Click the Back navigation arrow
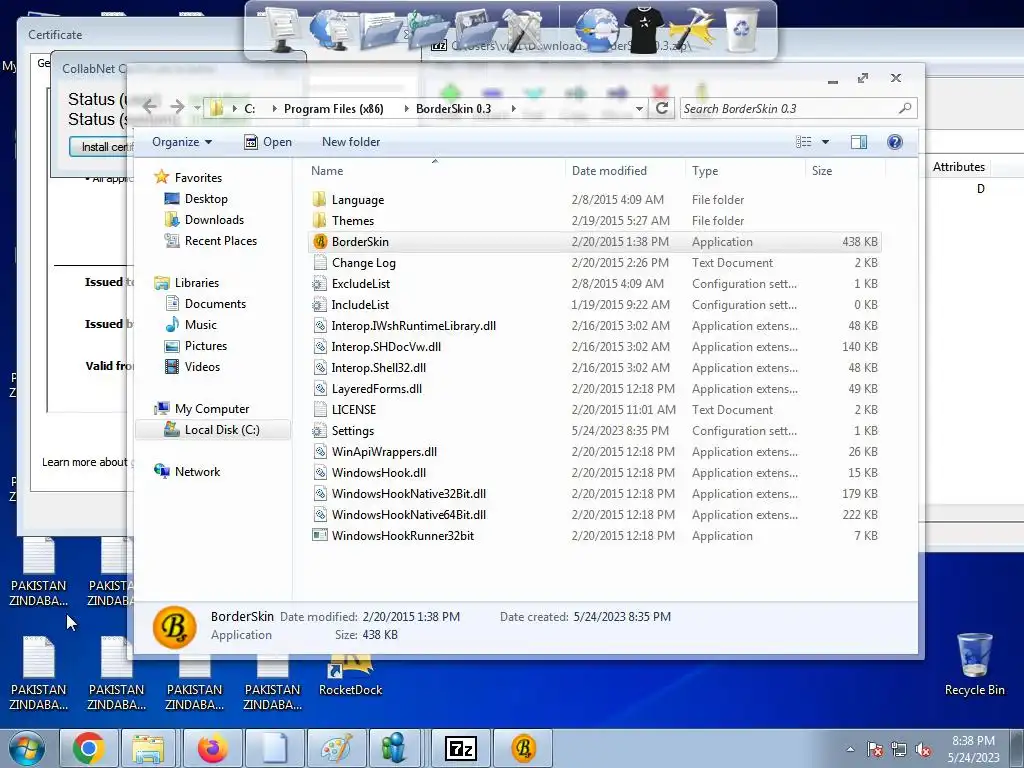Viewport: 1024px width, 768px height. pyautogui.click(x=150, y=106)
